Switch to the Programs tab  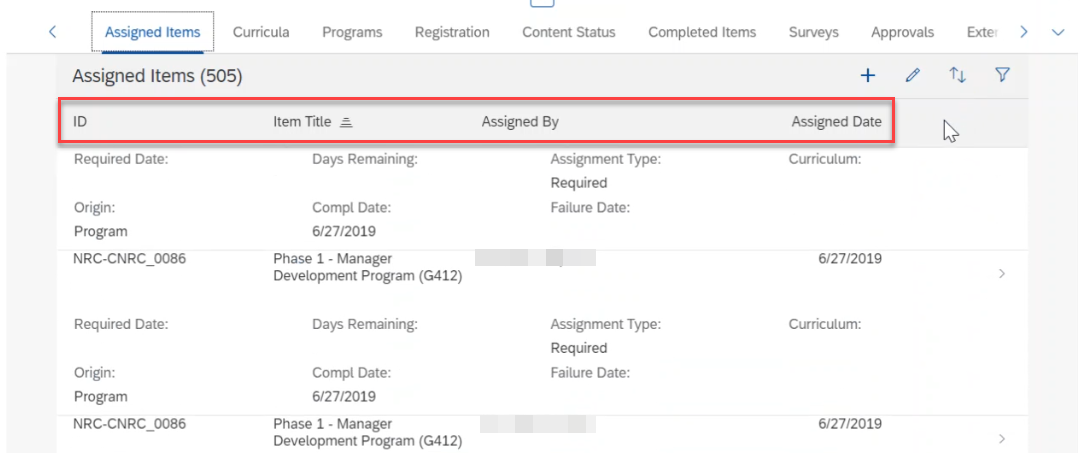[x=352, y=32]
